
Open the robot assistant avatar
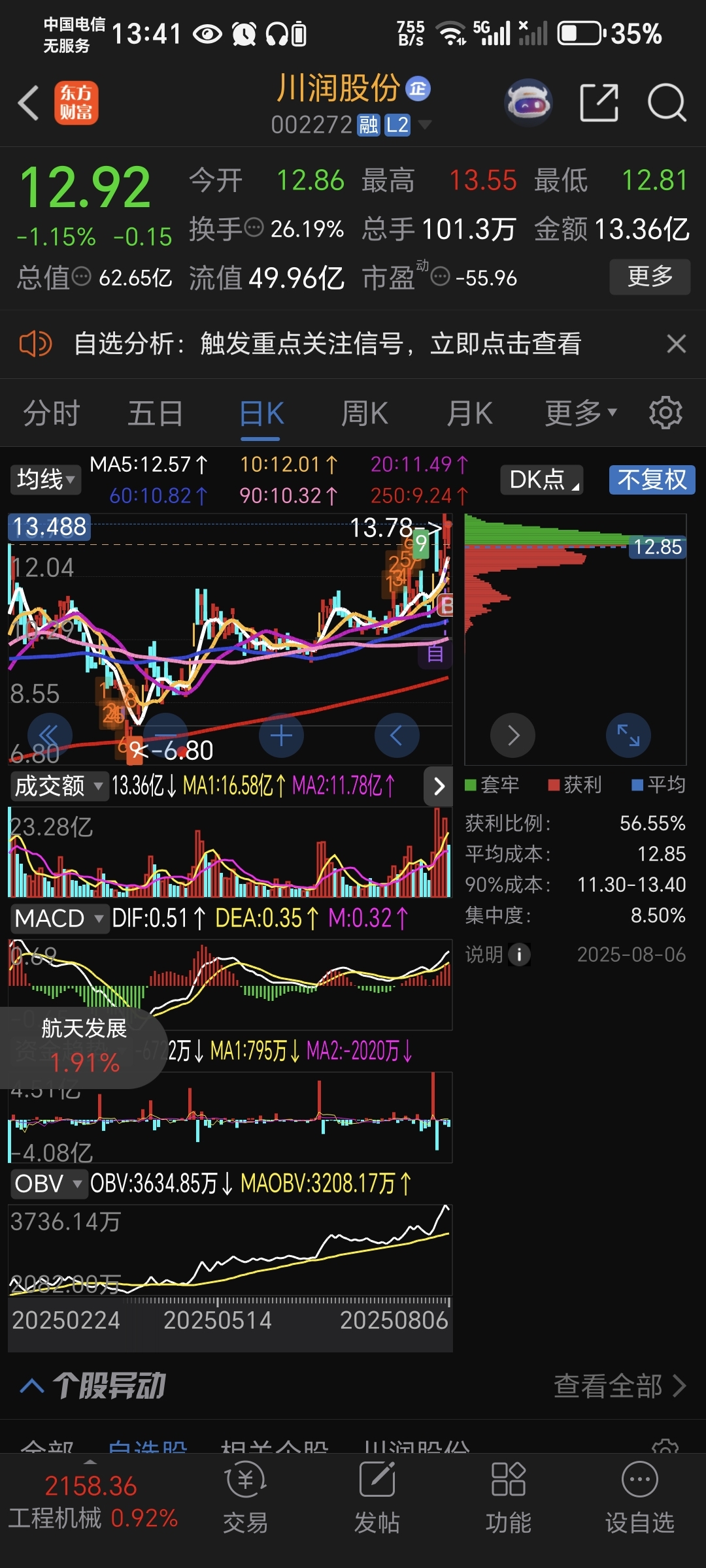(x=529, y=103)
